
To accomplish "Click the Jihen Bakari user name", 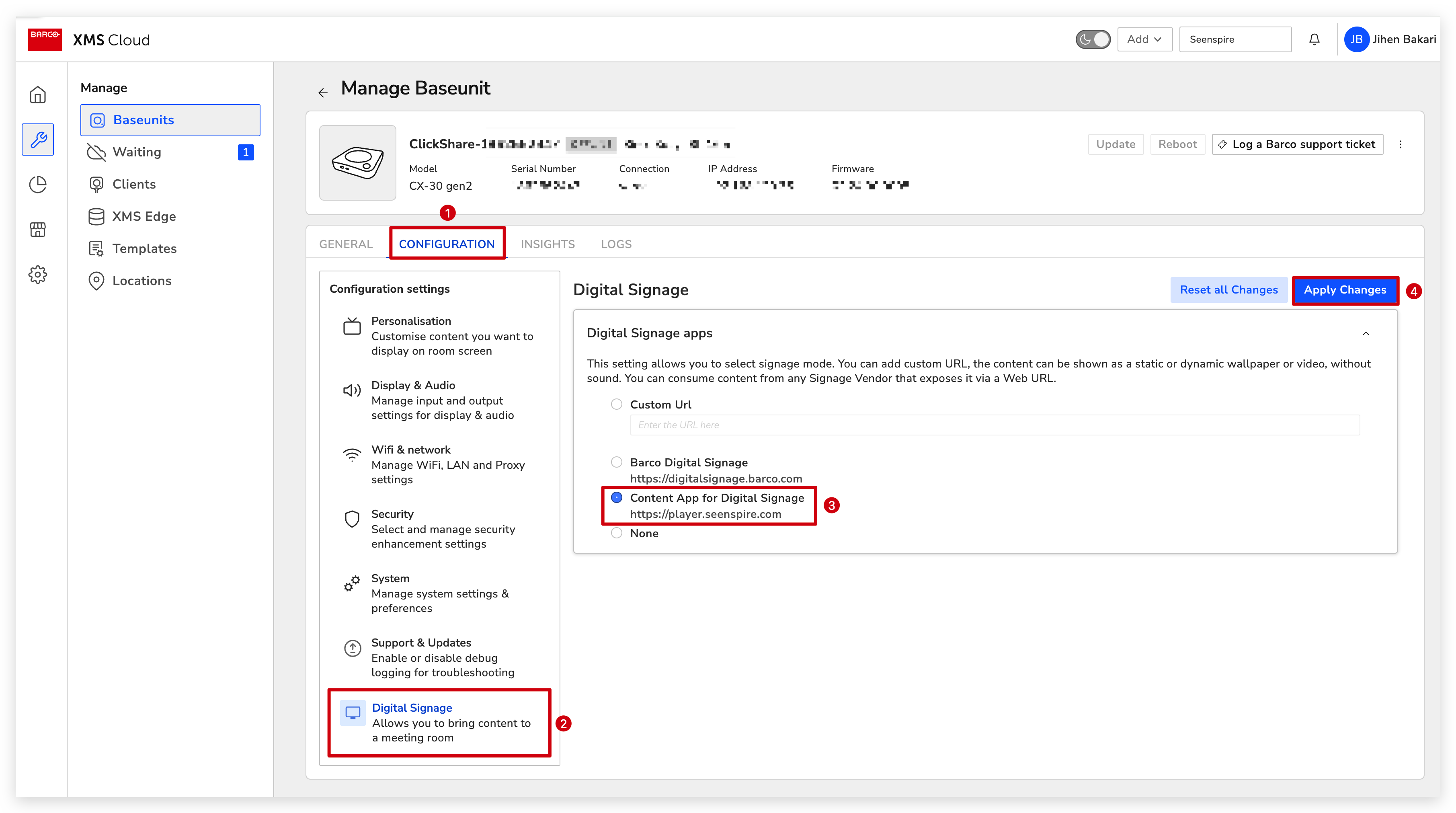I will click(x=1404, y=39).
